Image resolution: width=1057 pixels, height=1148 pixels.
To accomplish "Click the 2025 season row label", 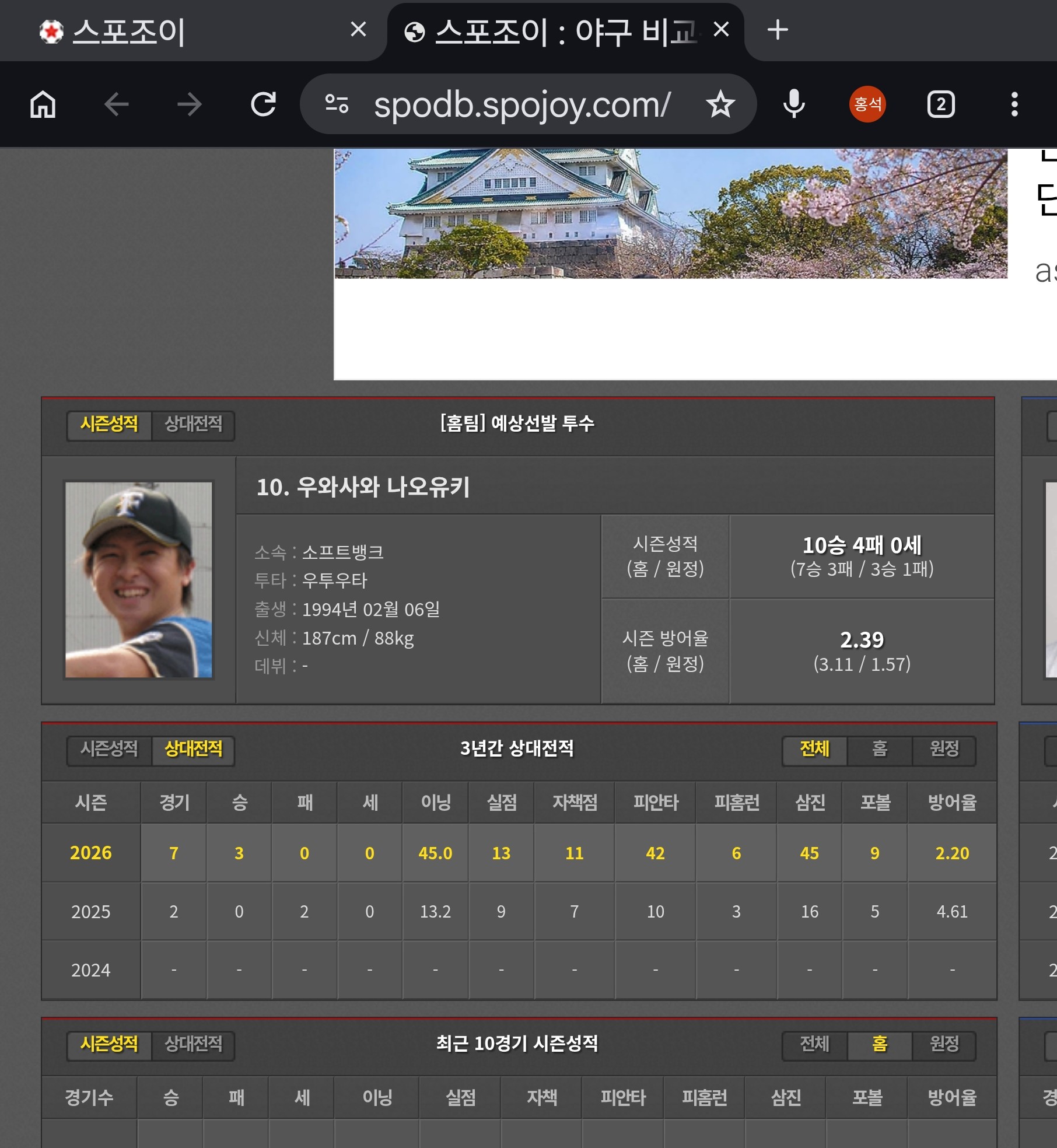I will (x=90, y=912).
